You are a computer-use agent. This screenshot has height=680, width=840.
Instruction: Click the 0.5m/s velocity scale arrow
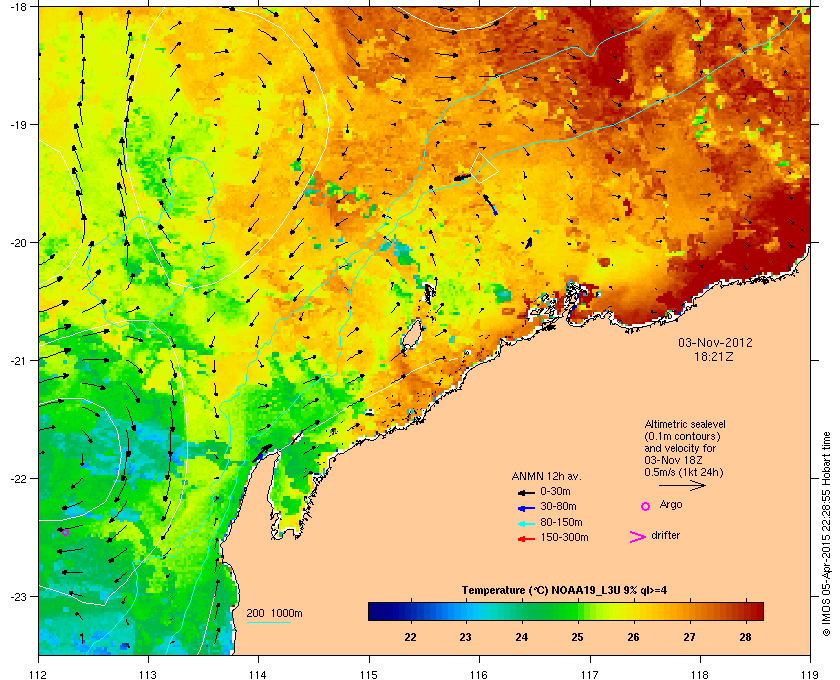click(x=682, y=485)
